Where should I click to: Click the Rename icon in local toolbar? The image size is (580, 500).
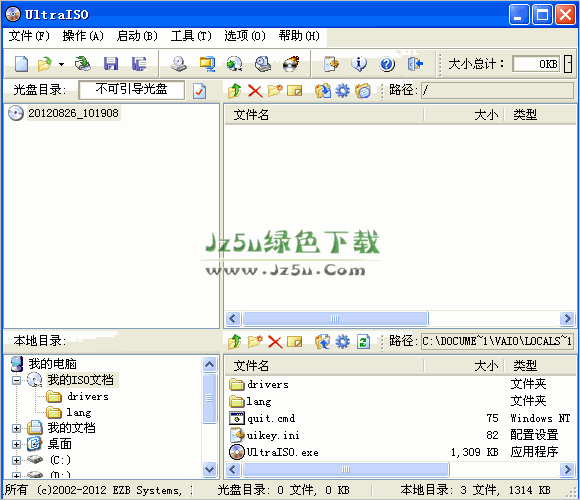(x=295, y=342)
